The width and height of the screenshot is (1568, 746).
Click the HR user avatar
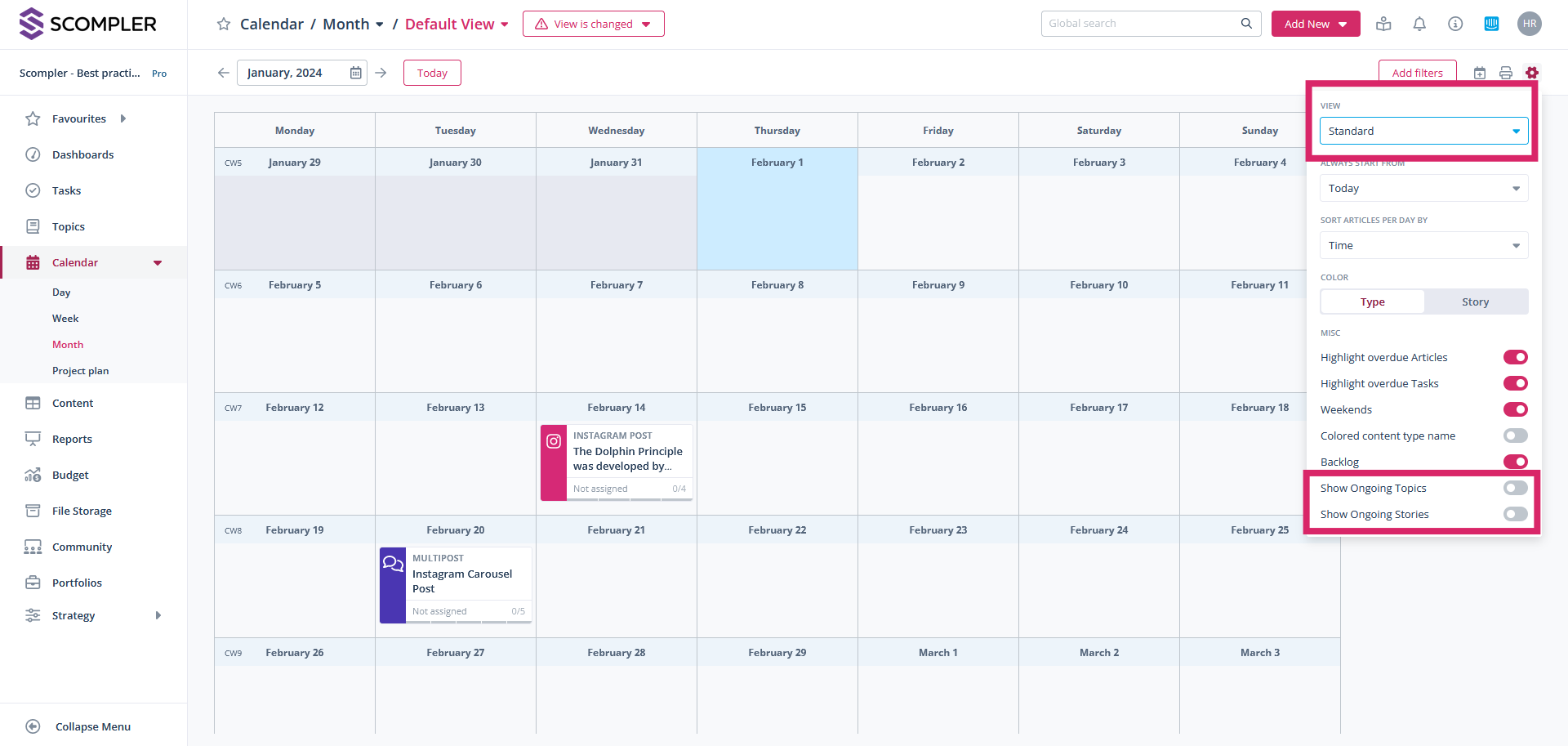coord(1530,24)
